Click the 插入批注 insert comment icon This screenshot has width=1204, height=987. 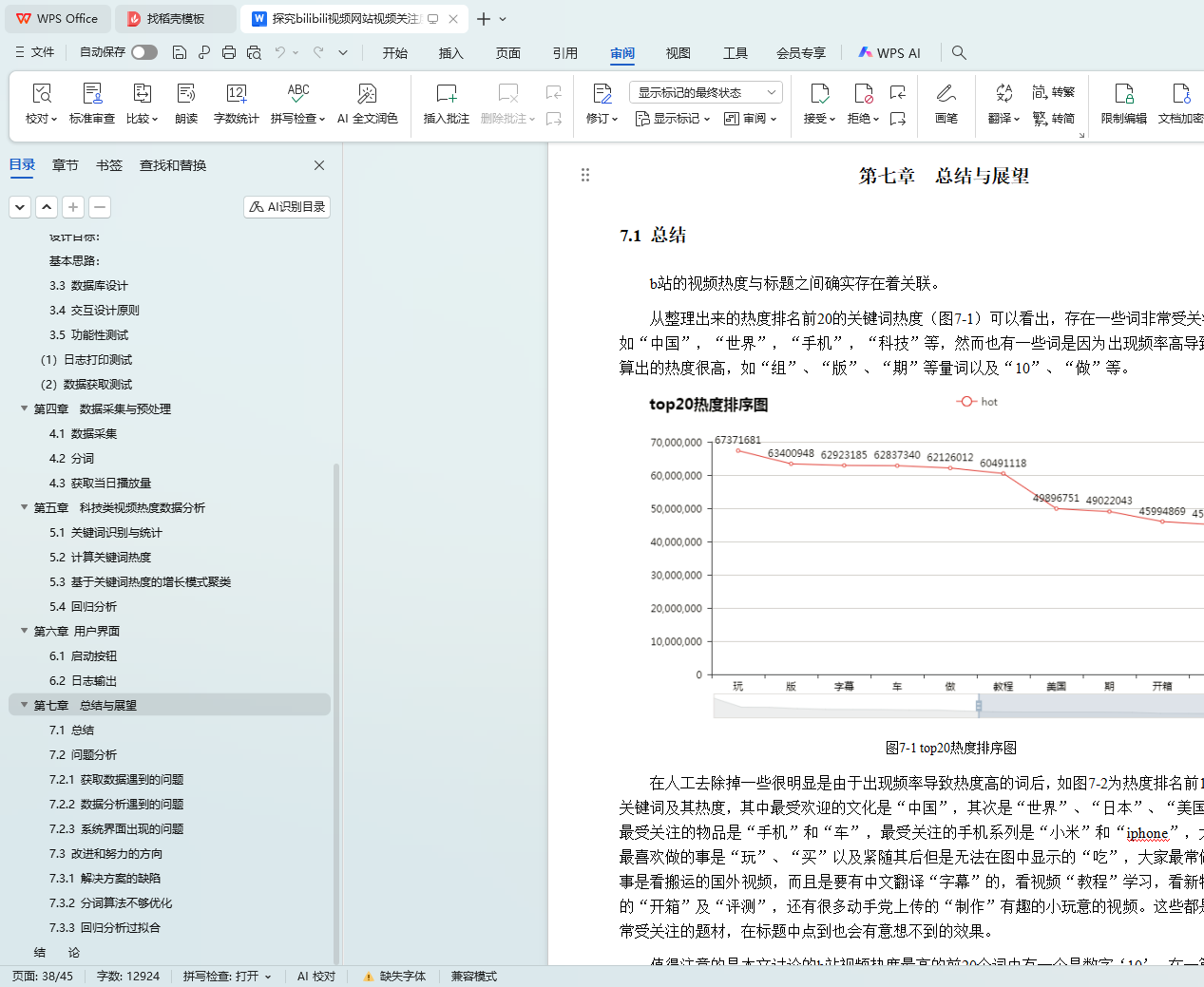click(446, 94)
